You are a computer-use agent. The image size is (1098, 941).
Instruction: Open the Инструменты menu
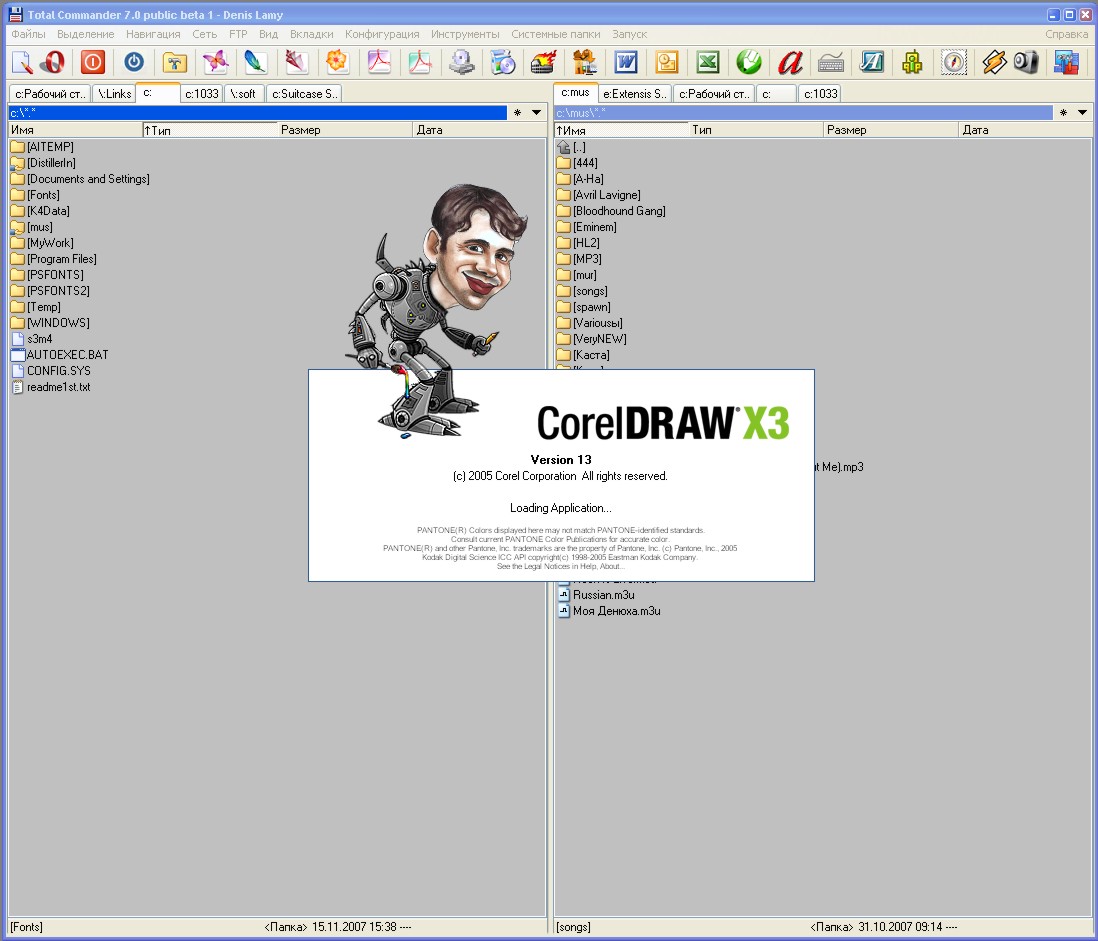tap(466, 34)
